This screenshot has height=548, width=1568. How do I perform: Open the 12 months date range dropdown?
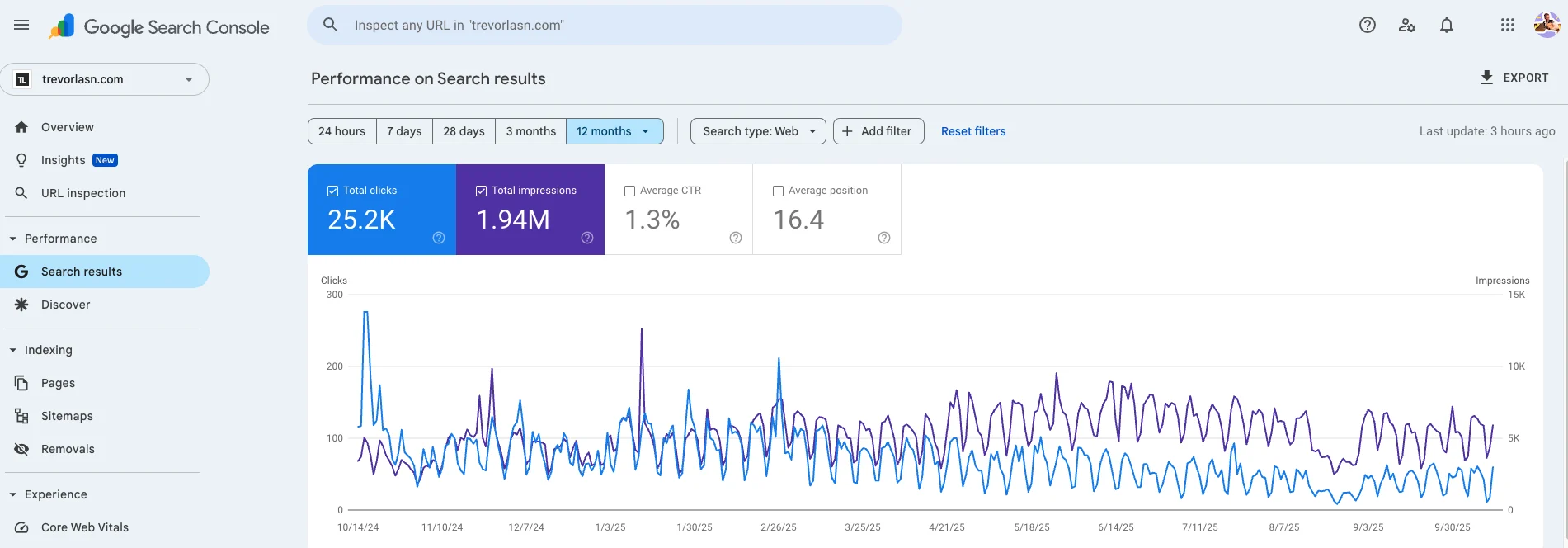(x=614, y=131)
